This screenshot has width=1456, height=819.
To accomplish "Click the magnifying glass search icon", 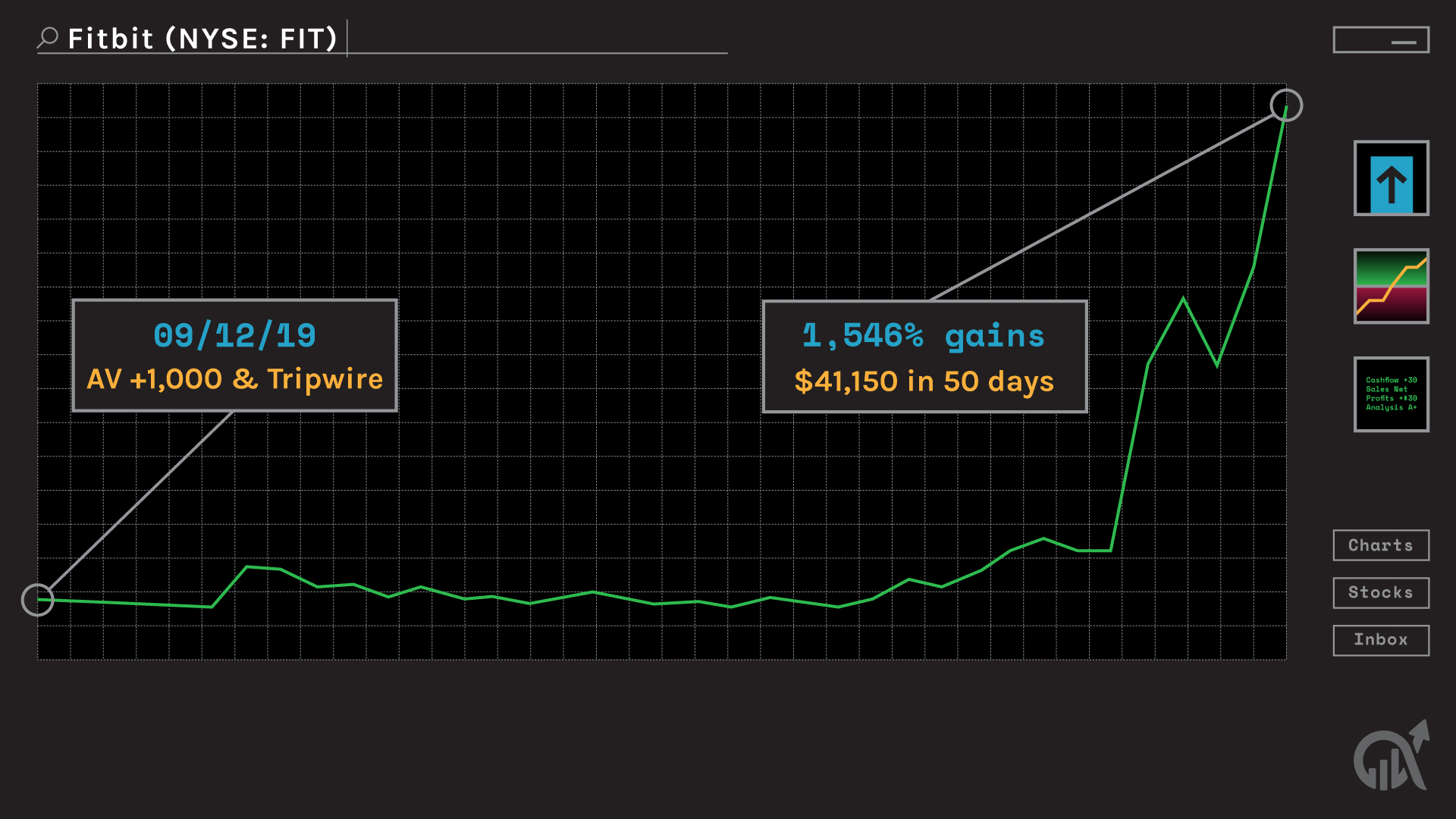I will pos(49,37).
